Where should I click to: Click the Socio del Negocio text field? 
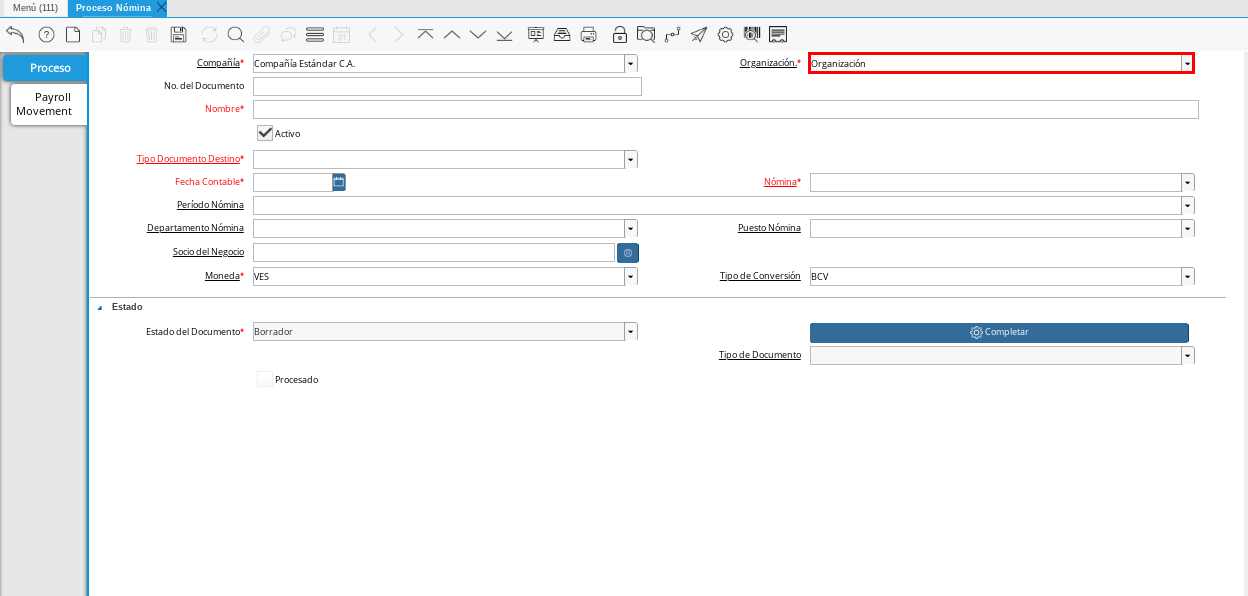tap(434, 252)
